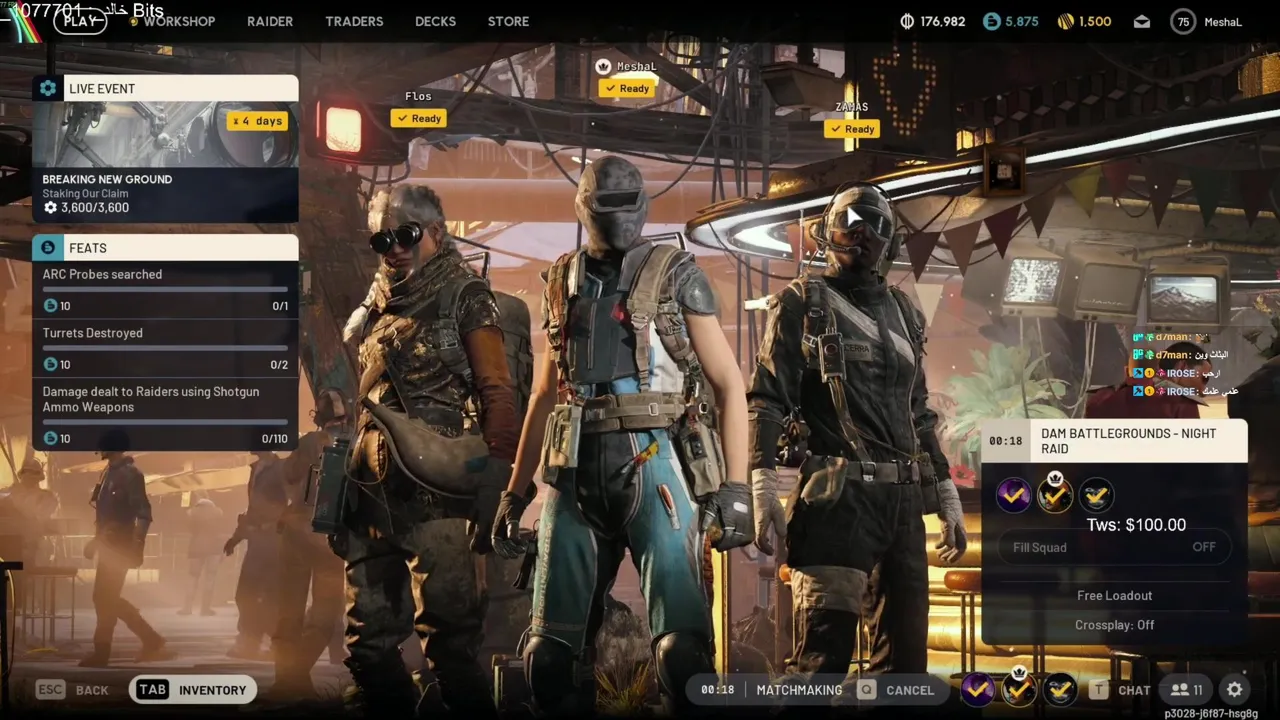The image size is (1280, 720).
Task: Open the MeshaL profile name at top right
Action: [x=1223, y=21]
